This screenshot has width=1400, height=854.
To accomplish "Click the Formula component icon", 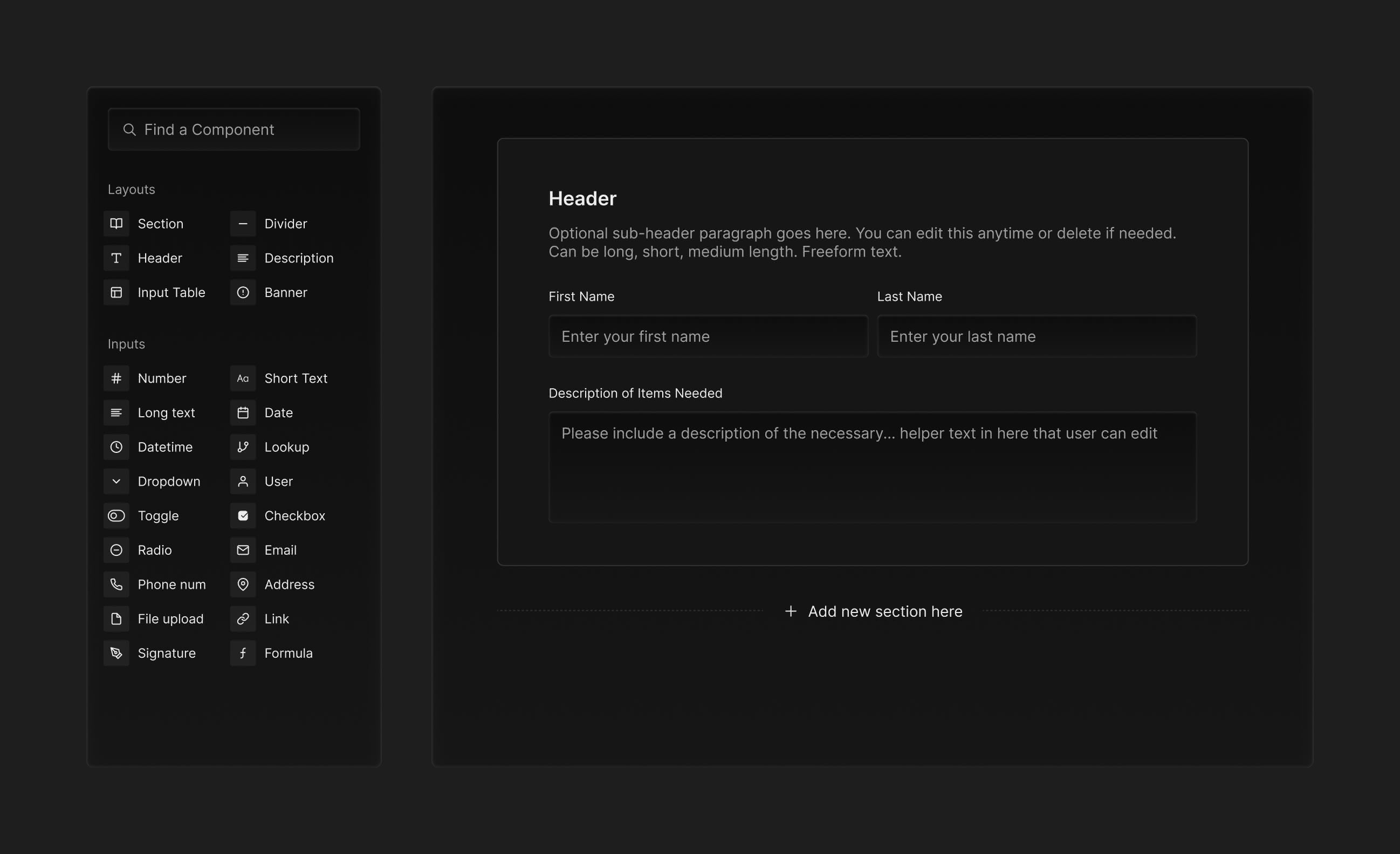I will (243, 653).
